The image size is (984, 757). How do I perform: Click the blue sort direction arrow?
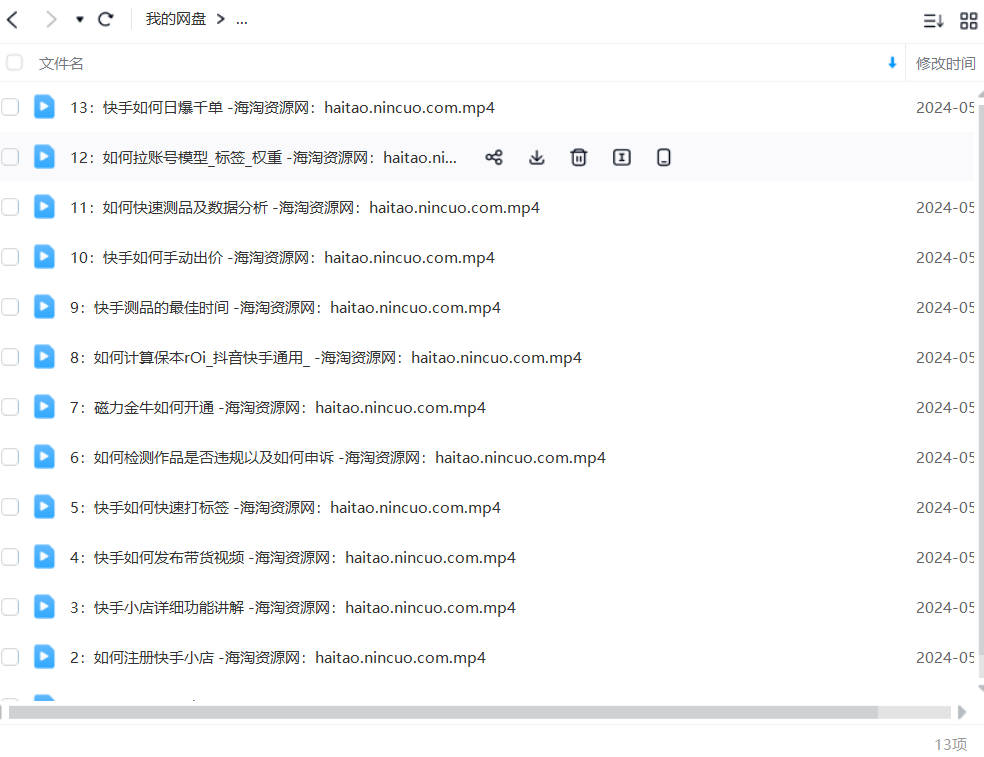(x=892, y=63)
